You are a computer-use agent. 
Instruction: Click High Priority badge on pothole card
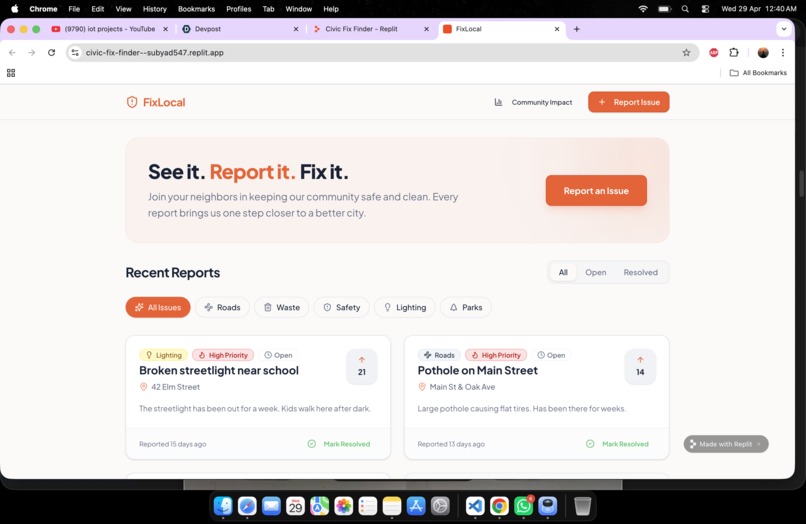pos(496,355)
